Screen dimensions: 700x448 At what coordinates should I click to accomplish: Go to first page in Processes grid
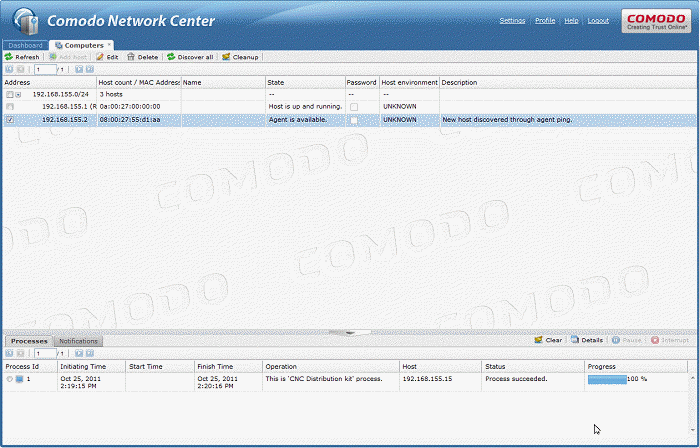tap(9, 353)
